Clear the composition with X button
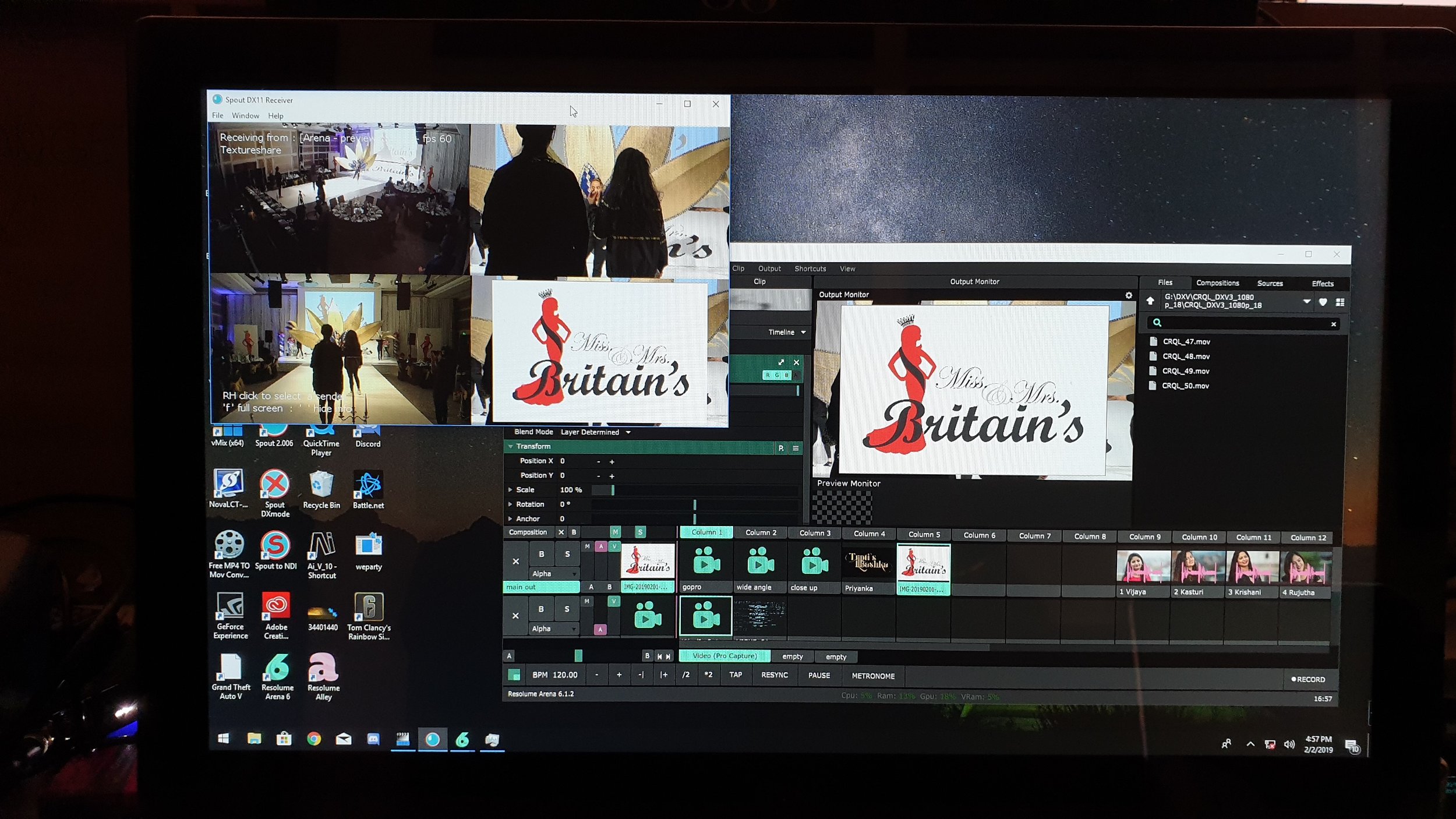The width and height of the screenshot is (1456, 819). 561,532
